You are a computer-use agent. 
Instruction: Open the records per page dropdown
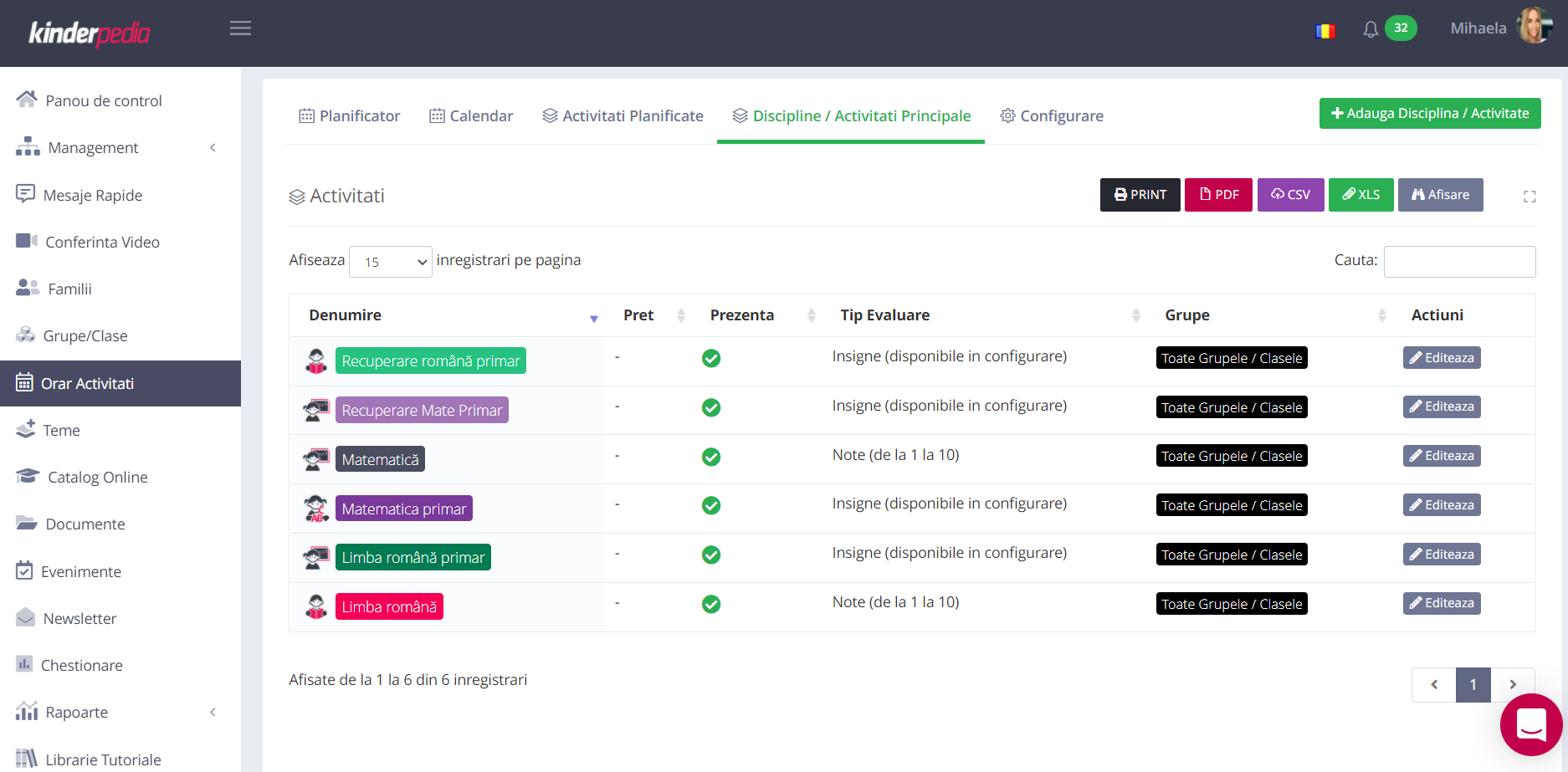click(390, 262)
